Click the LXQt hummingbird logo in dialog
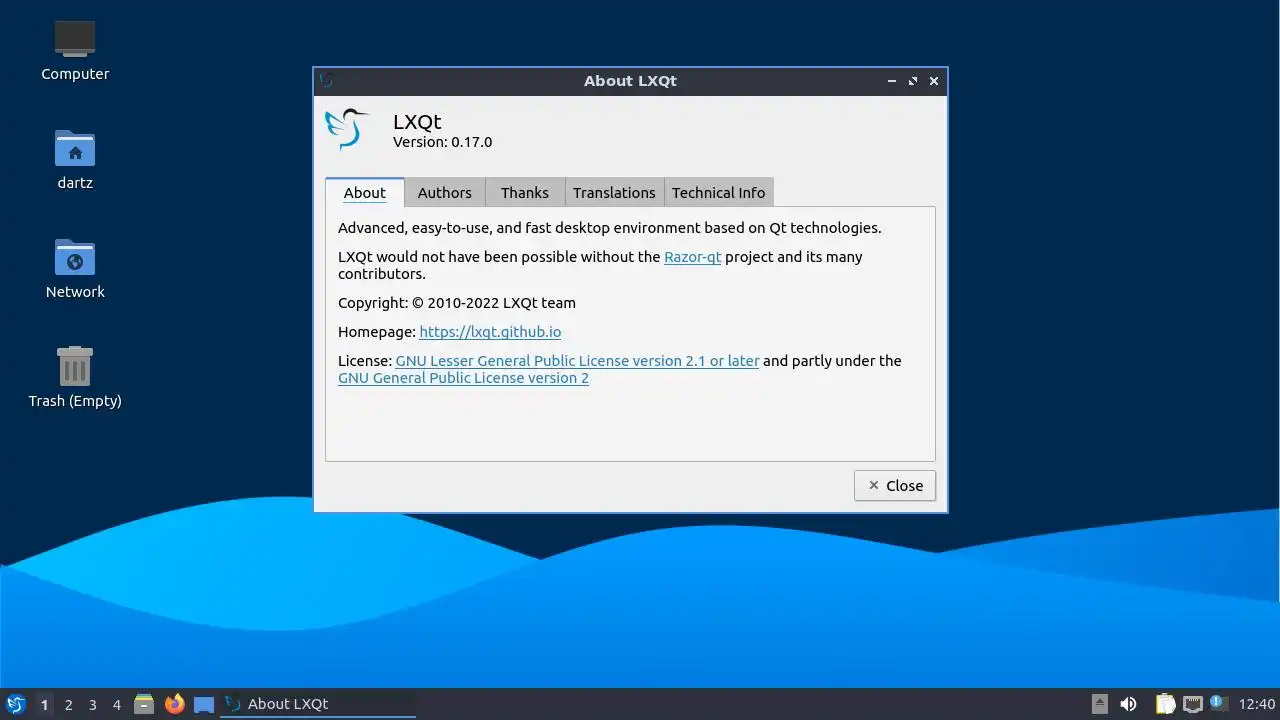1280x720 pixels. pos(347,129)
